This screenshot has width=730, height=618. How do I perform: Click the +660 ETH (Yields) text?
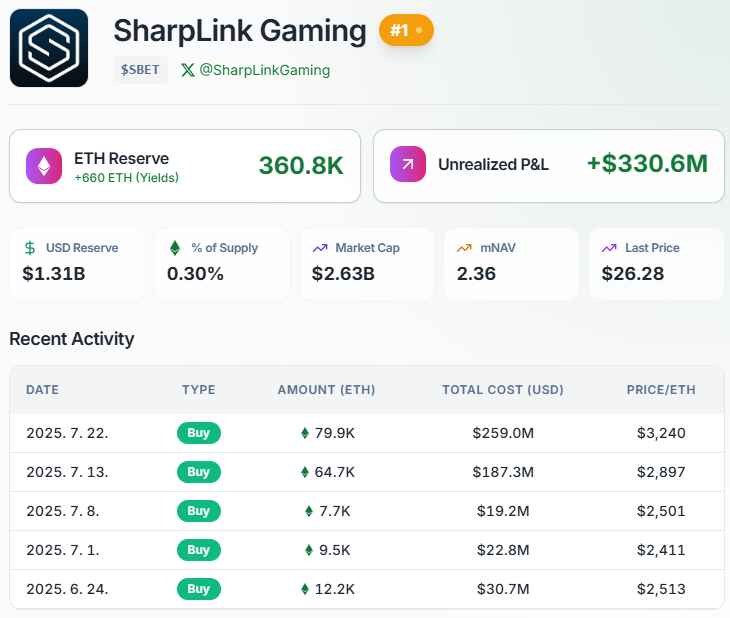(x=127, y=178)
